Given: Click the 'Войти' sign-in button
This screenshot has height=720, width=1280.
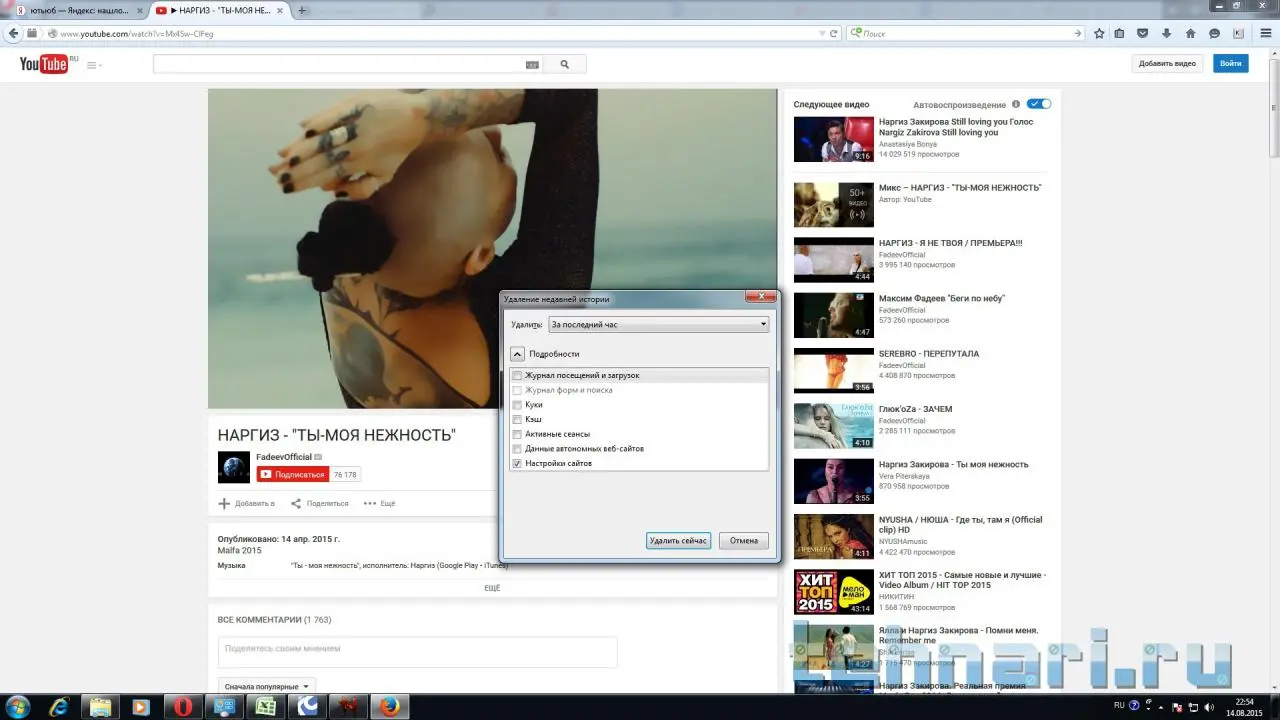Looking at the screenshot, I should (x=1231, y=63).
